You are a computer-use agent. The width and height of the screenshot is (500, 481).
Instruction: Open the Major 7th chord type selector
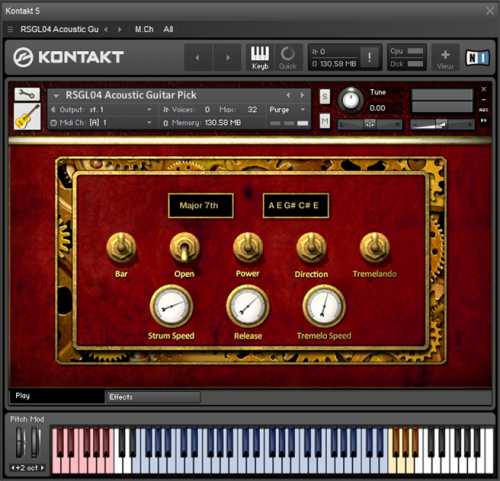tap(201, 205)
